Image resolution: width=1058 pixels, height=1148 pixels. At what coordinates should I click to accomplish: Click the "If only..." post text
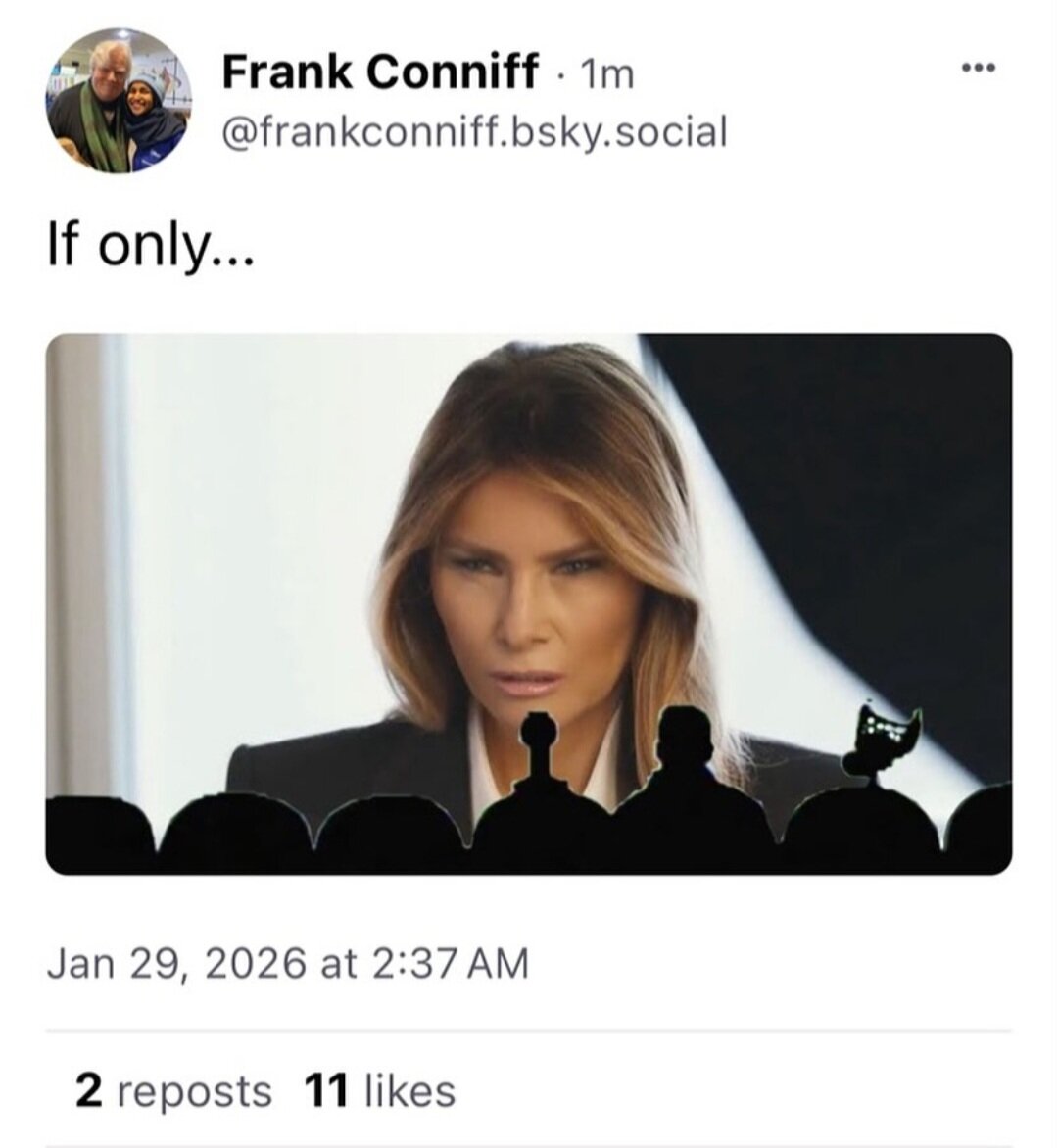[150, 247]
